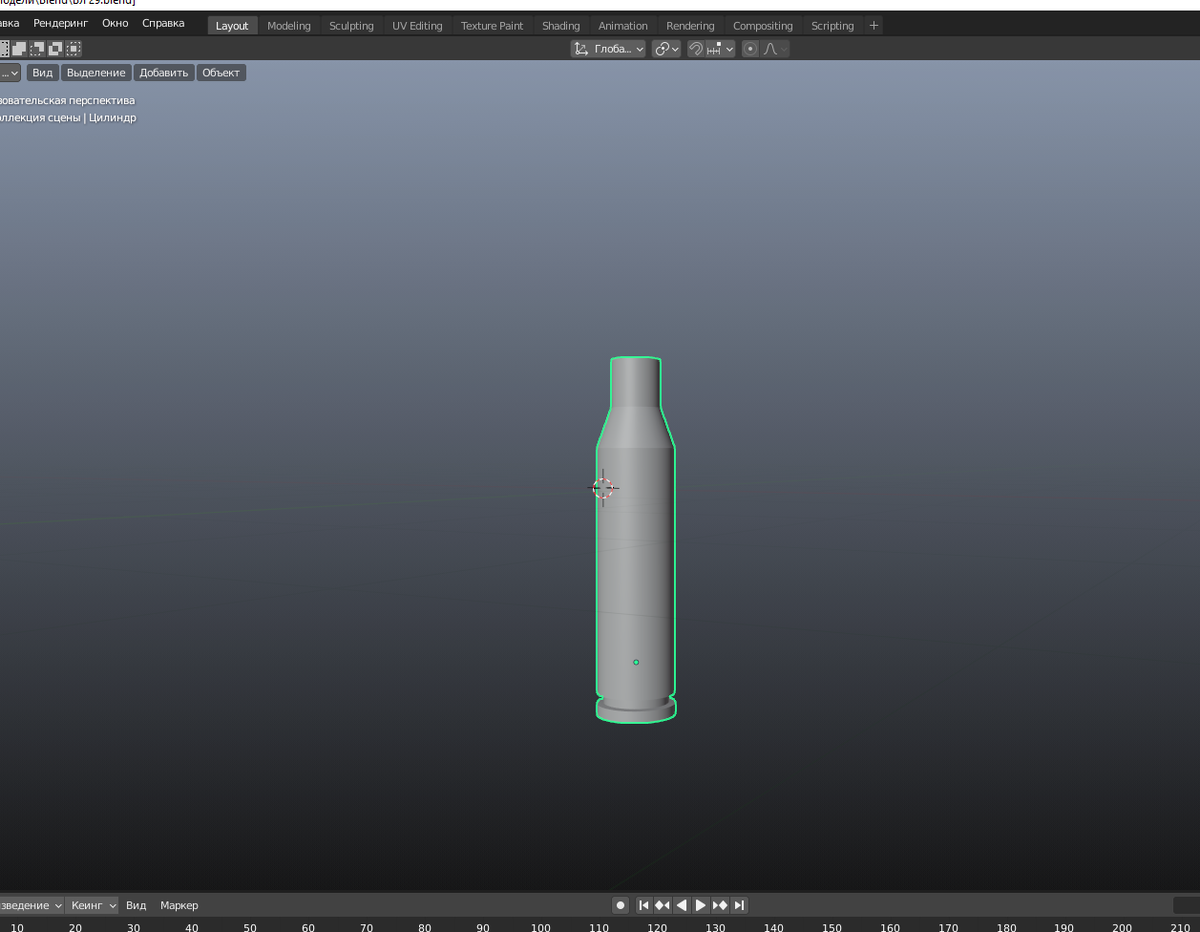Switch to the Compositing workspace tab

click(763, 25)
